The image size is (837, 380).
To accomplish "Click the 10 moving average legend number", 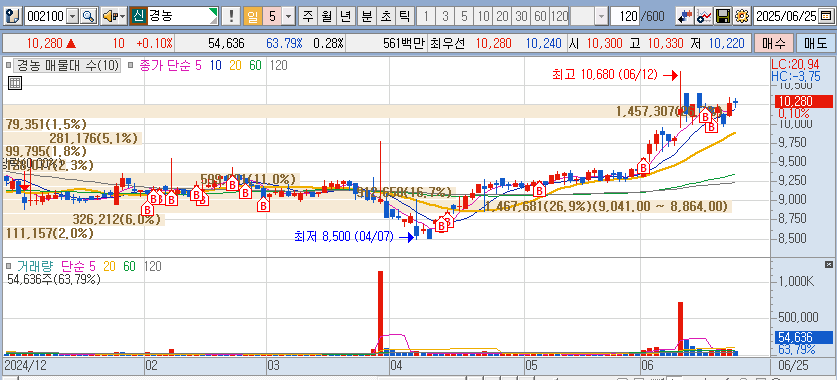I will (216, 66).
